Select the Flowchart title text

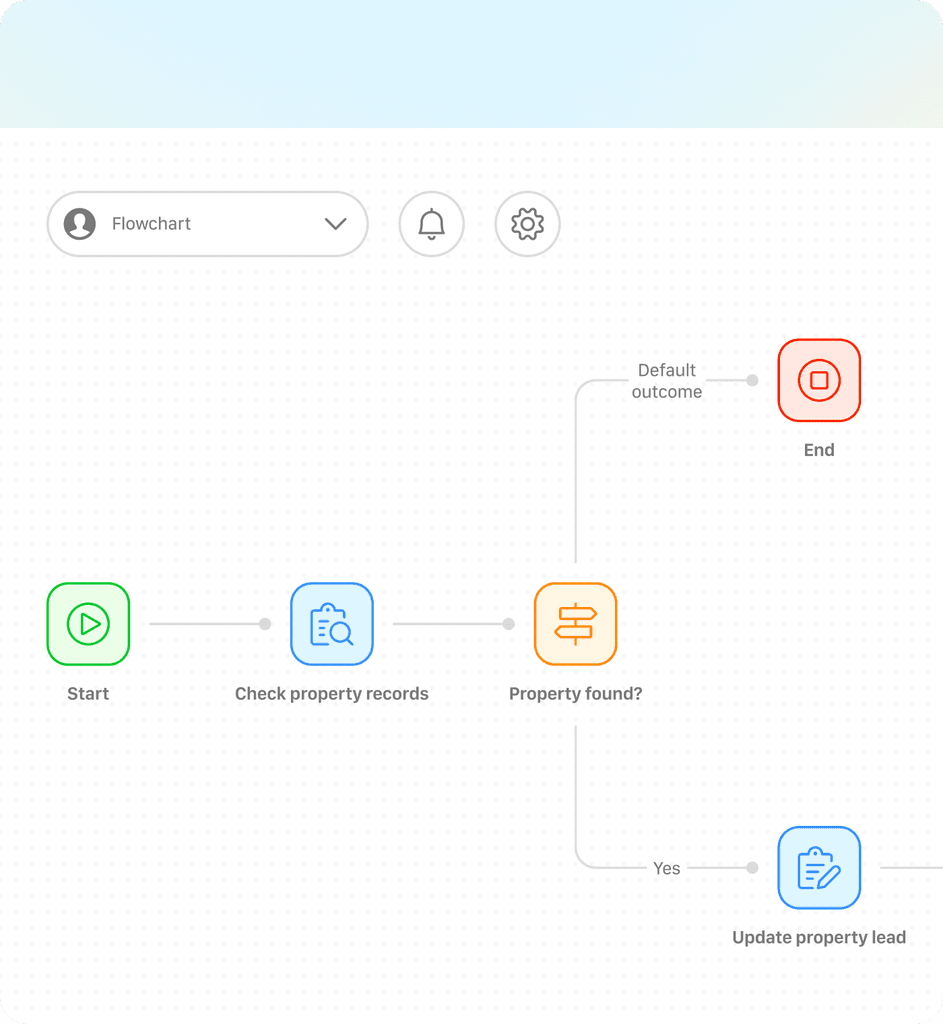pos(151,224)
